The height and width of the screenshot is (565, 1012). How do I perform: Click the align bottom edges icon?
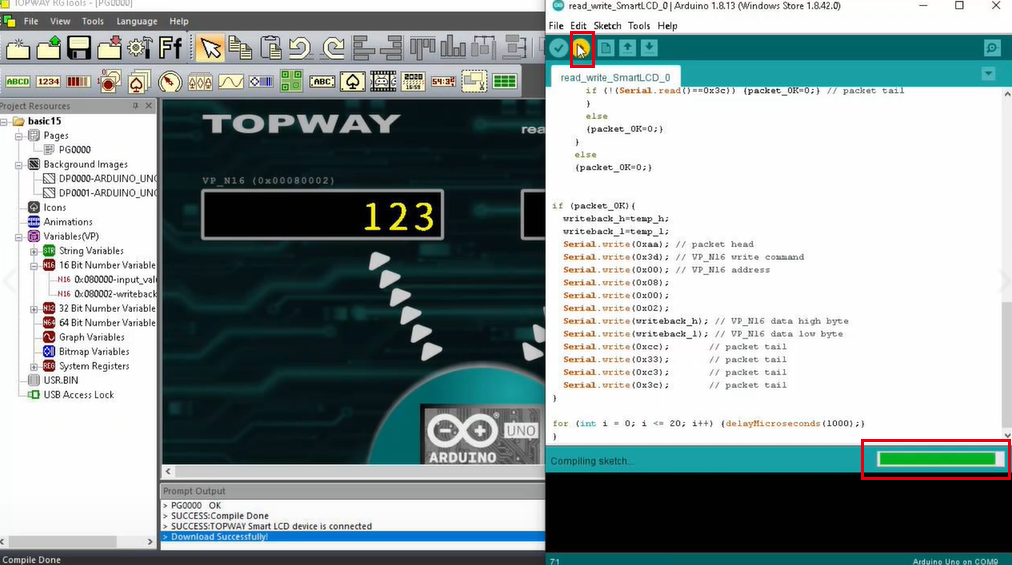[453, 48]
